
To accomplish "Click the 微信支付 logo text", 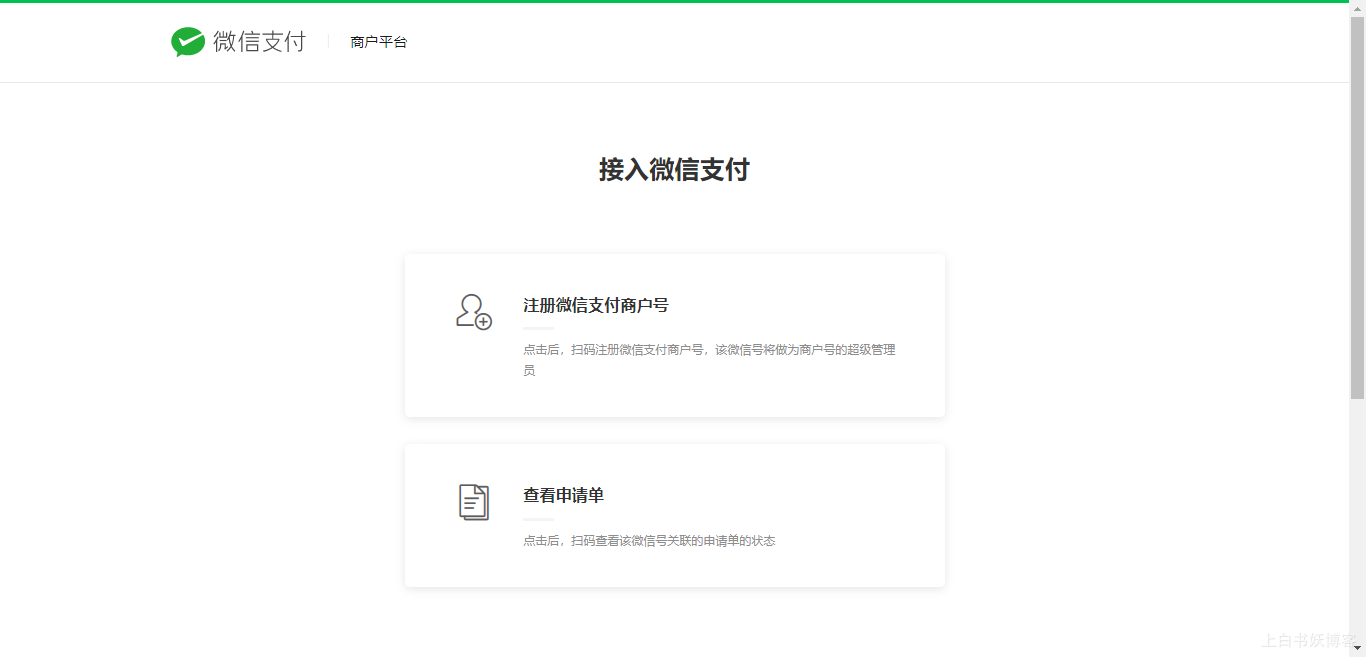I will [x=259, y=42].
